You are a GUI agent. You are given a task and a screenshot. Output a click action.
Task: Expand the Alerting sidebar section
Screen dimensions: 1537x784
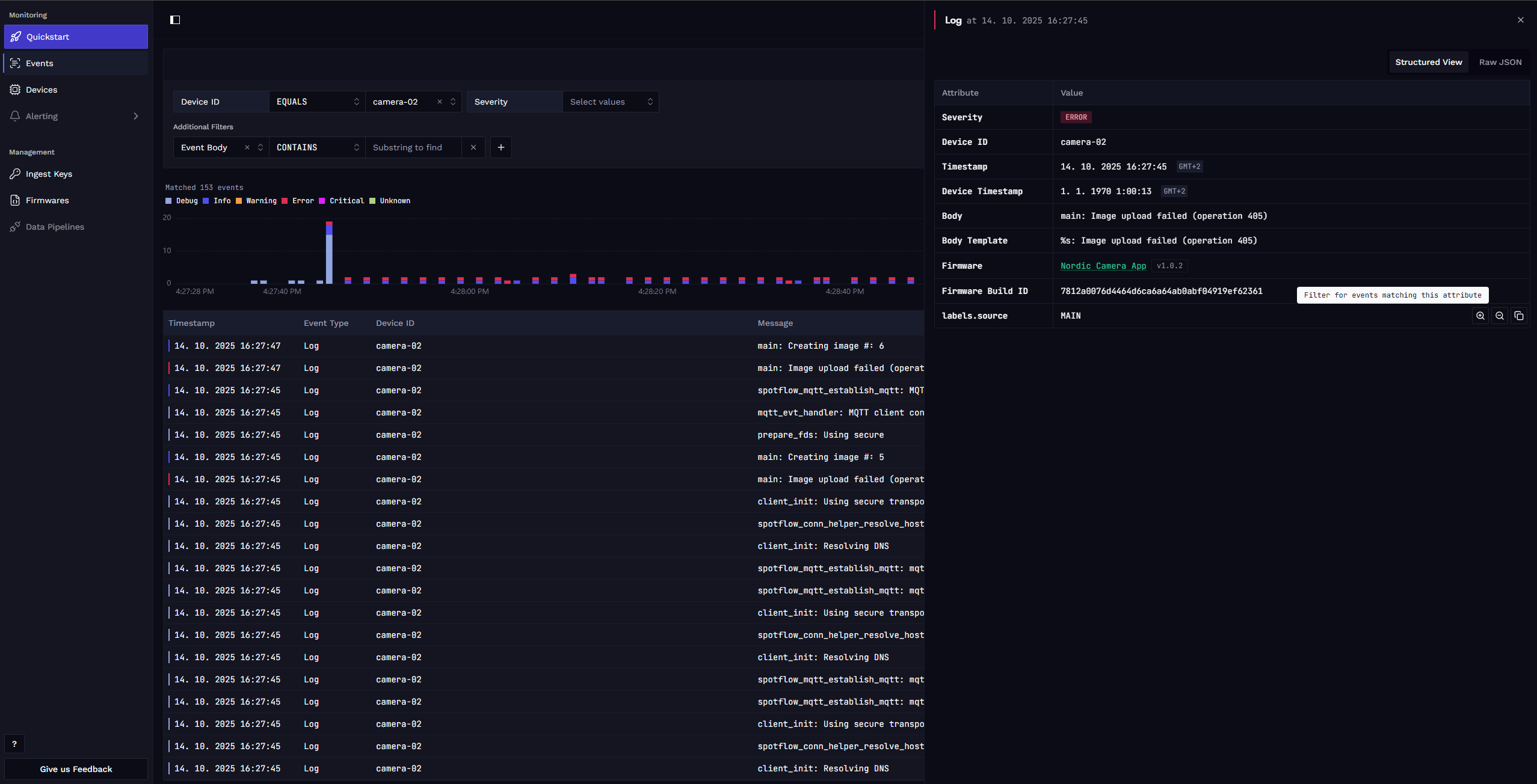[76, 116]
